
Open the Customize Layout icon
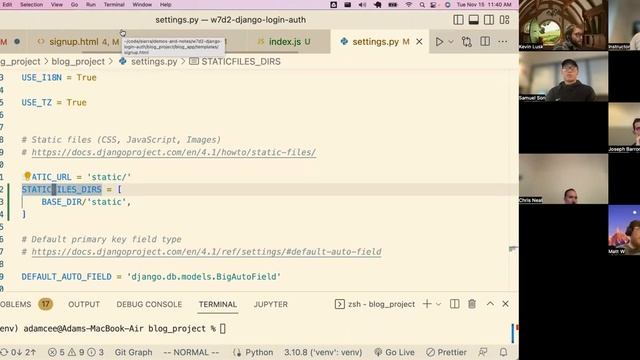(x=504, y=20)
